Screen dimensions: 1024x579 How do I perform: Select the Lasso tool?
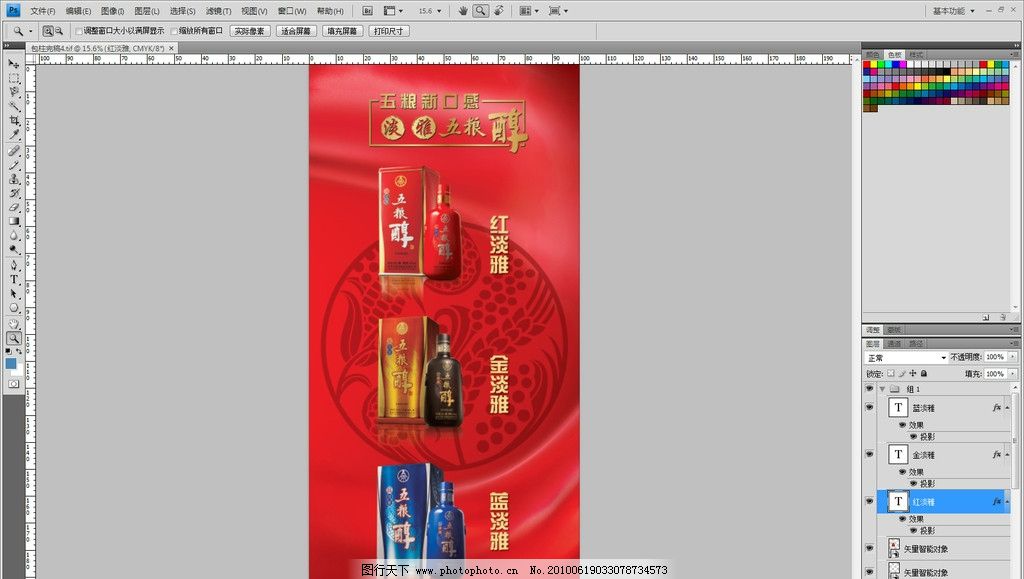pos(14,92)
